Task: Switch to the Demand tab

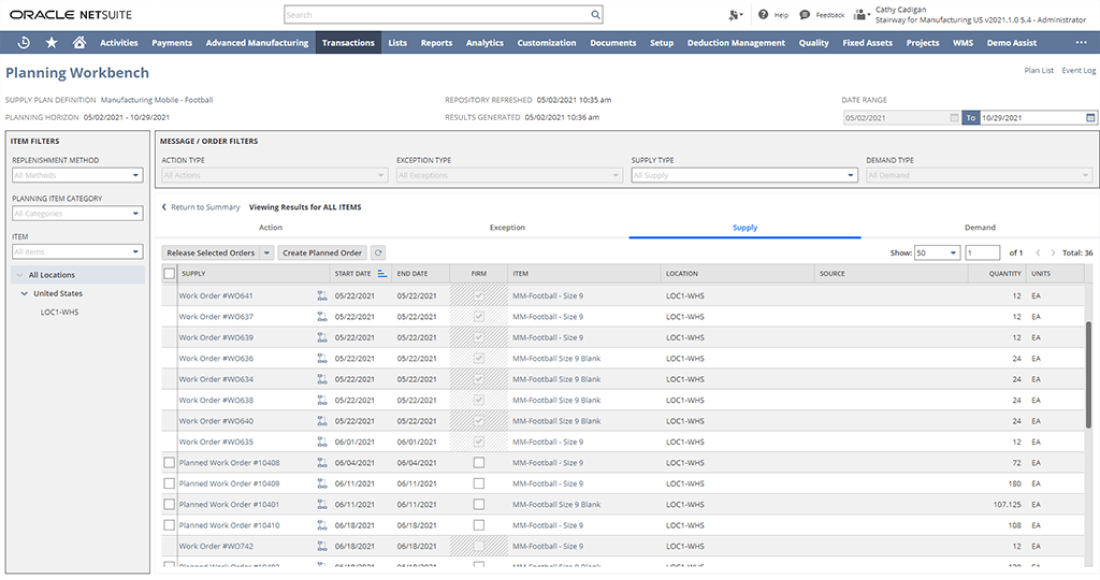Action: 982,227
